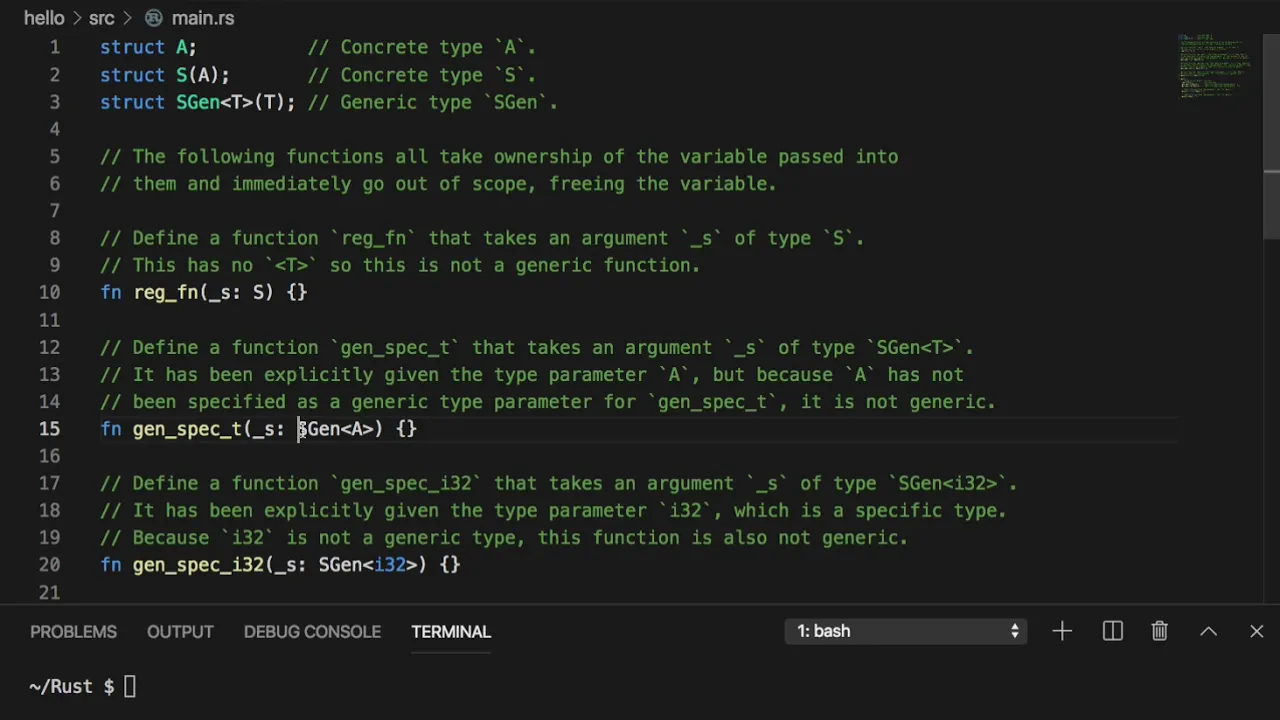Switch to the Output tab
This screenshot has height=720, width=1280.
(x=180, y=631)
